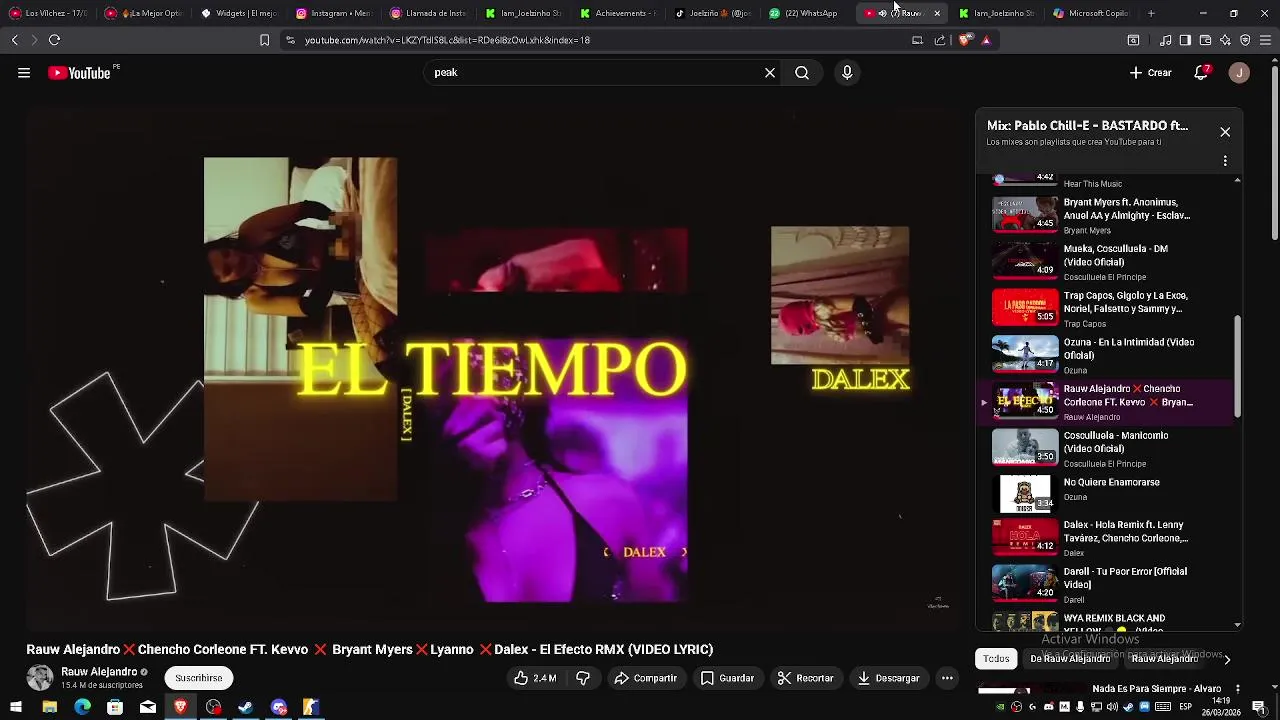Switch to the Los Vilchez tab

click(x=48, y=13)
